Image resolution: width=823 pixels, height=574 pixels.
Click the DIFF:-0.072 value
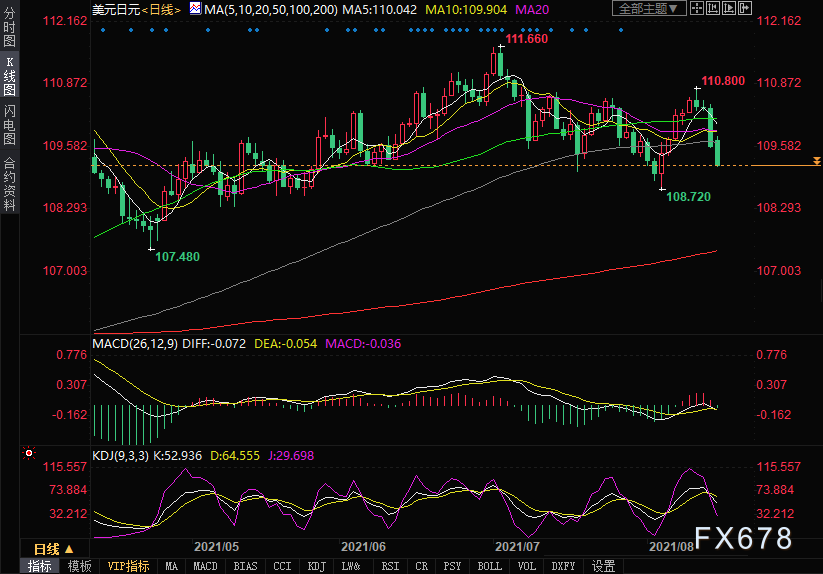click(x=214, y=344)
